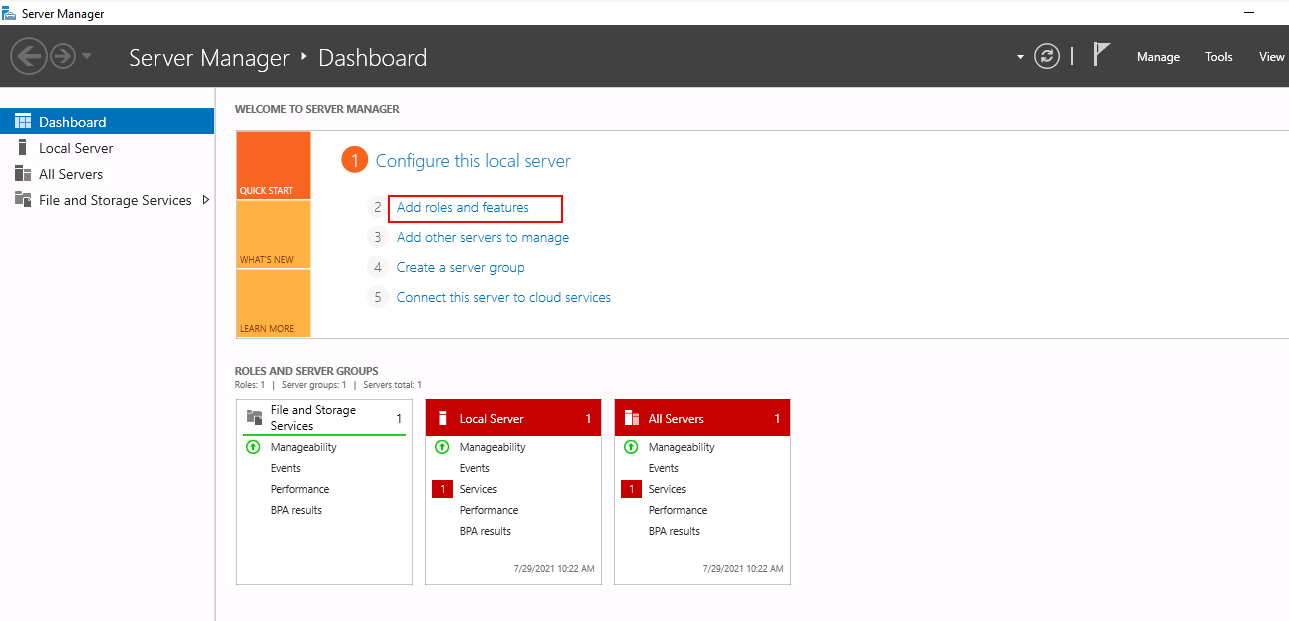Click Performance in File and Storage Services tile
Image resolution: width=1289 pixels, height=621 pixels.
(300, 489)
